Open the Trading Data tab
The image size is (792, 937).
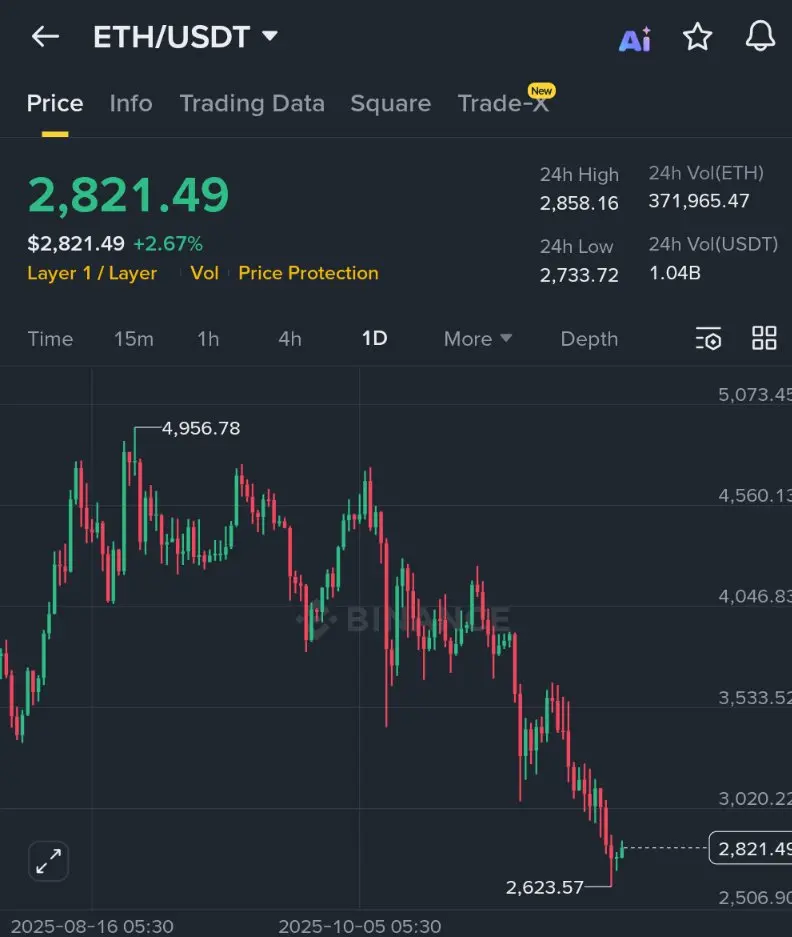252,103
